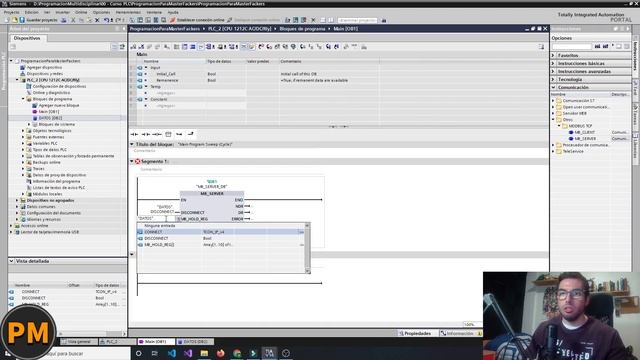Collapse the Bloques de programa folder
The image size is (640, 360).
[x=23, y=99]
